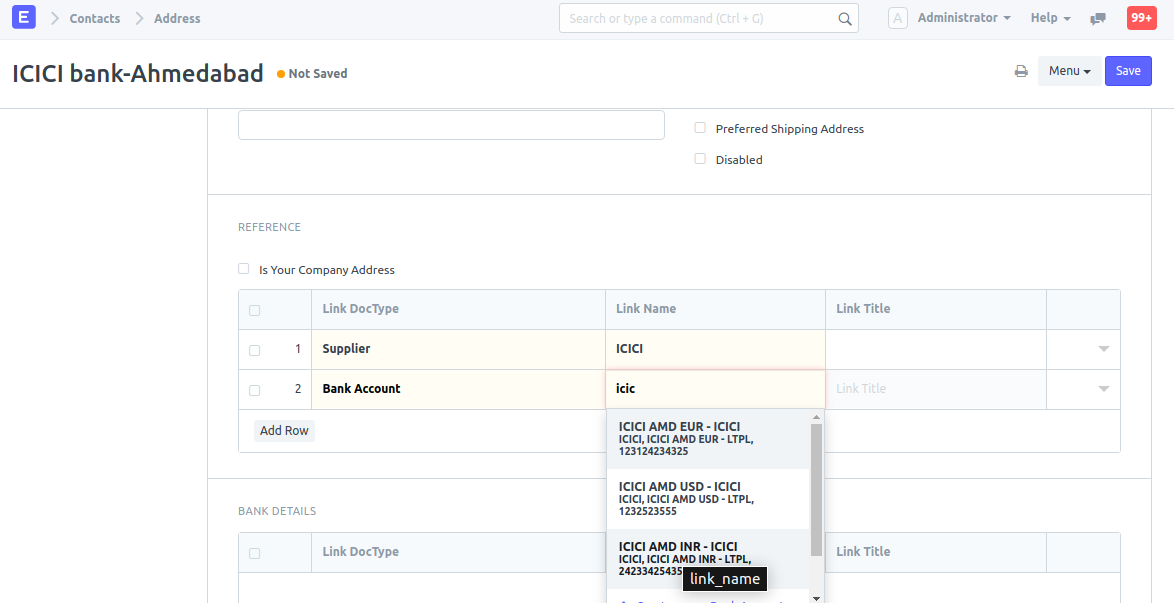Choose ICICI AMD USD - ICICI suggestion
Viewport: 1174px width, 603px height.
tap(708, 499)
